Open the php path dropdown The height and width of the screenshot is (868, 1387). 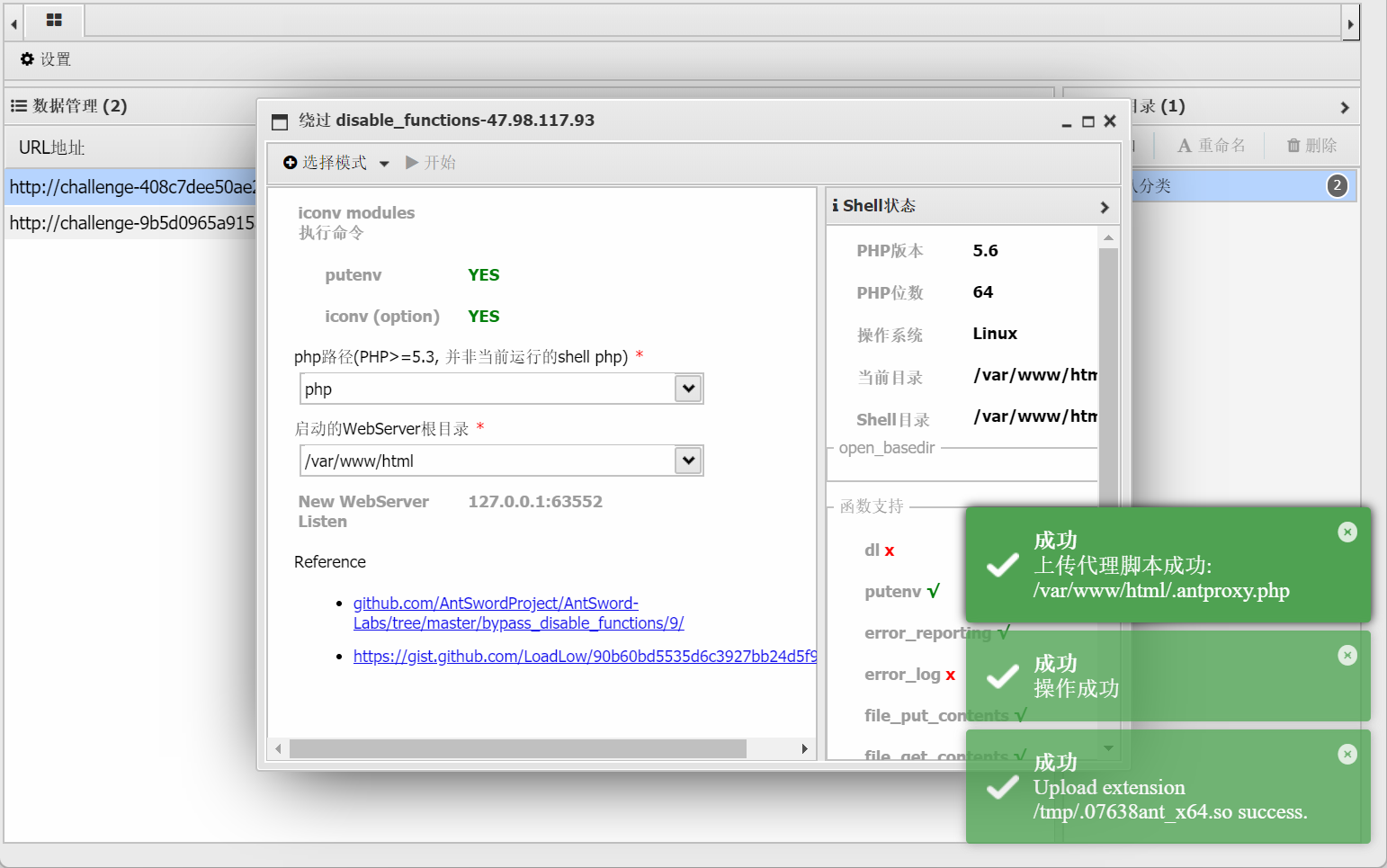click(x=687, y=389)
